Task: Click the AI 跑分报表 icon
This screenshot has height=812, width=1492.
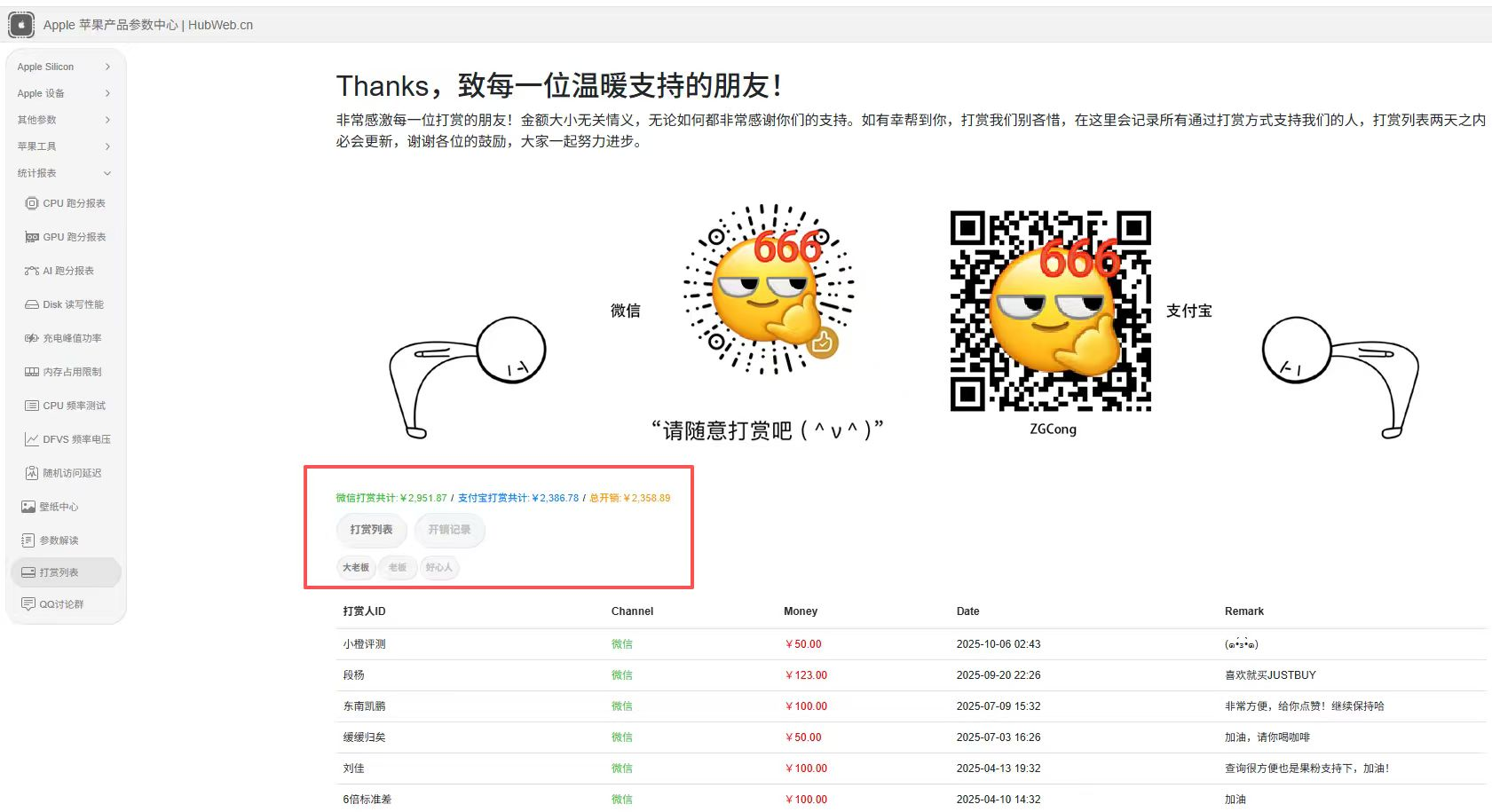Action: [32, 271]
